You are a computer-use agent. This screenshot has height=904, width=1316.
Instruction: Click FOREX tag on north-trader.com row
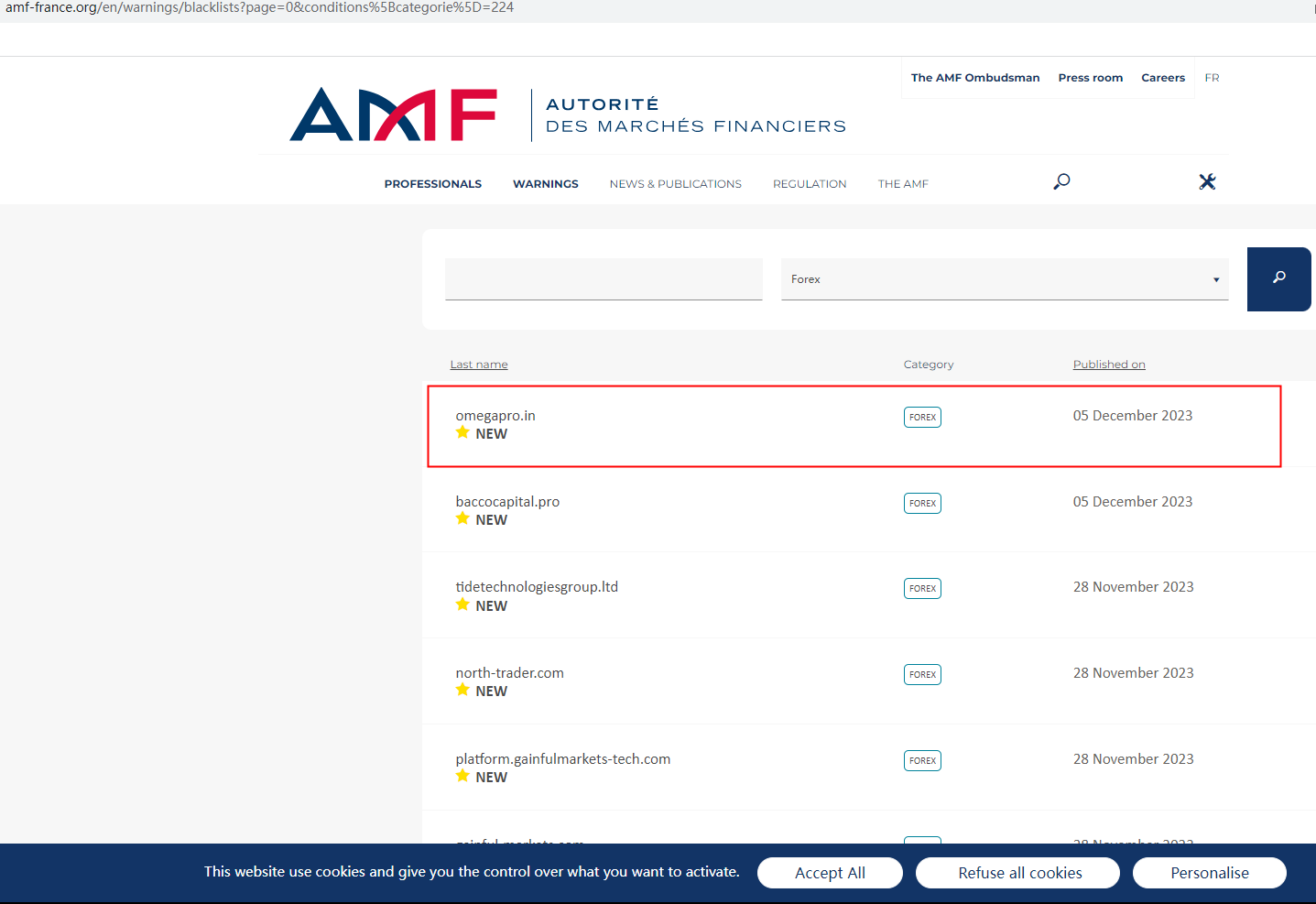pyautogui.click(x=922, y=674)
